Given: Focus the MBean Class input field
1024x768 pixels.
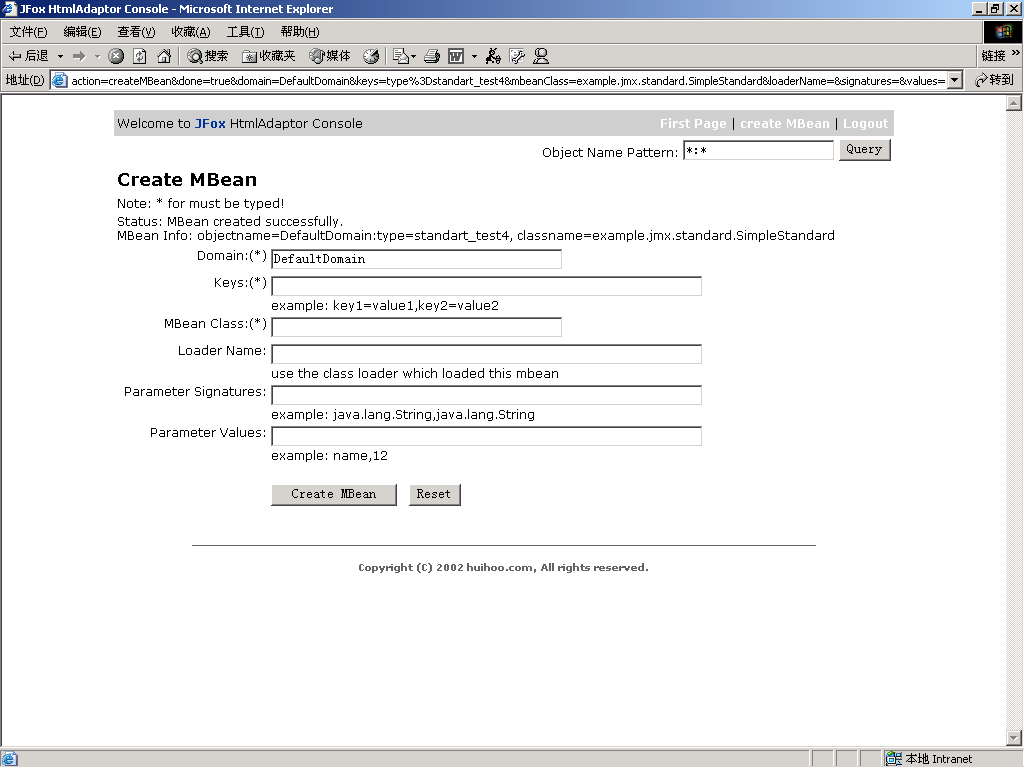Looking at the screenshot, I should (x=417, y=327).
